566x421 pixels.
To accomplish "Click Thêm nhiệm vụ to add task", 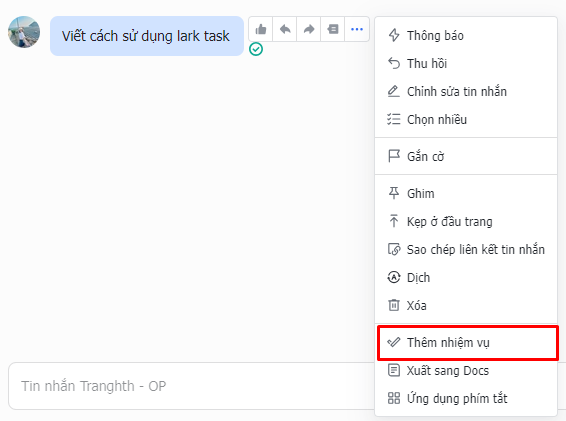I will tap(467, 343).
